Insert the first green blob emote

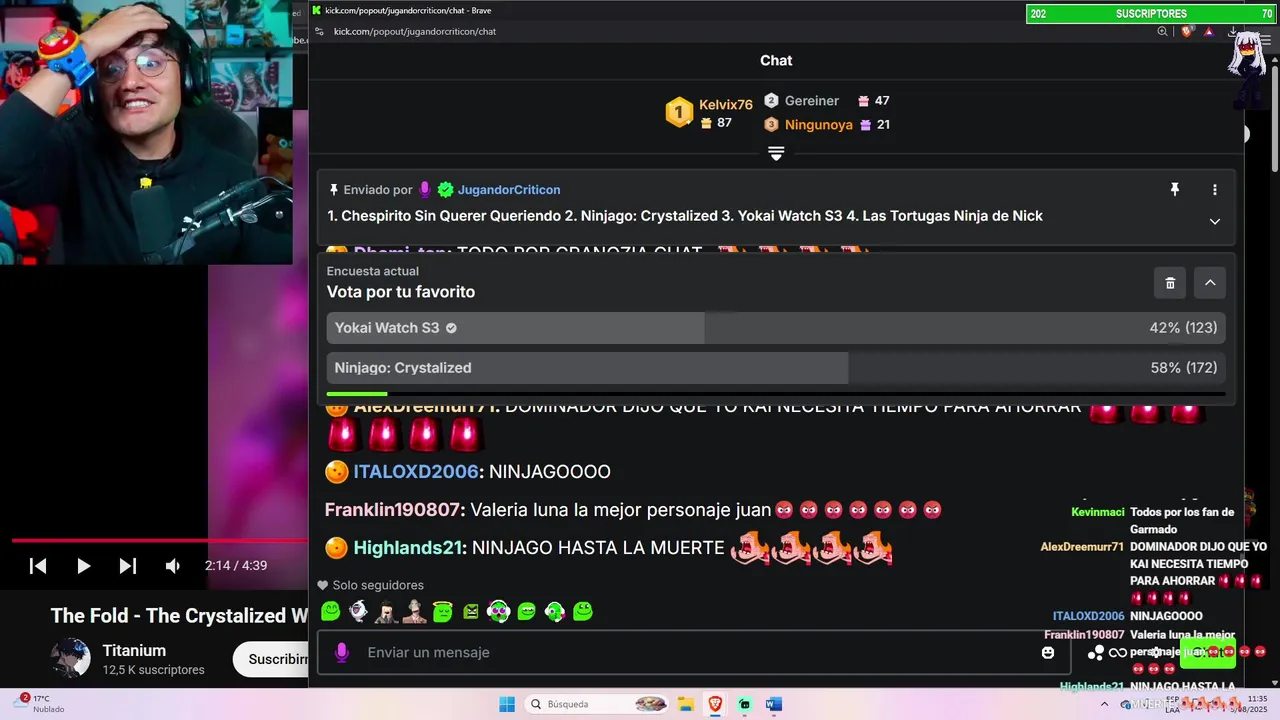coord(331,611)
